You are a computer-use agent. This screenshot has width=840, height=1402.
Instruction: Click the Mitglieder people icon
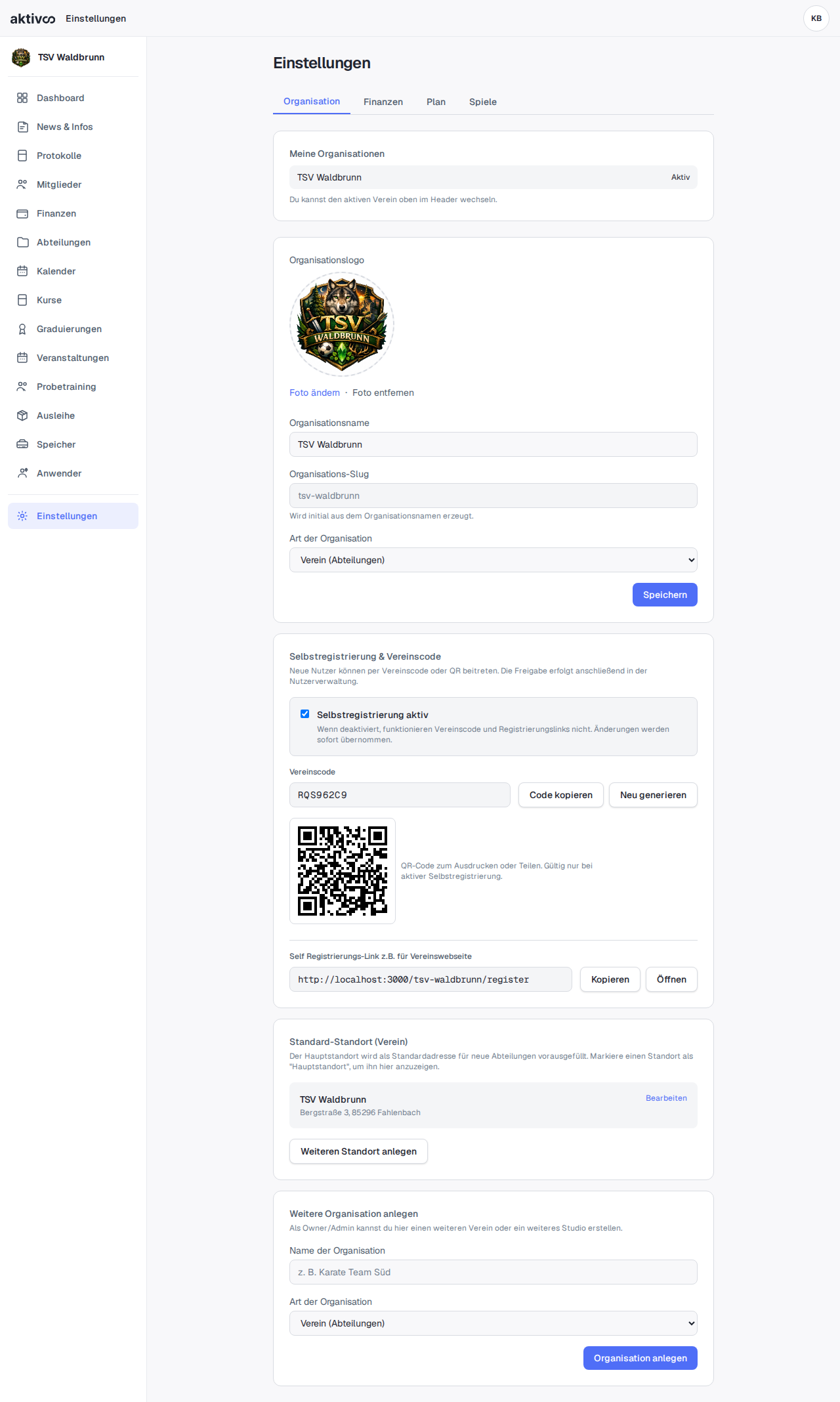pyautogui.click(x=22, y=184)
